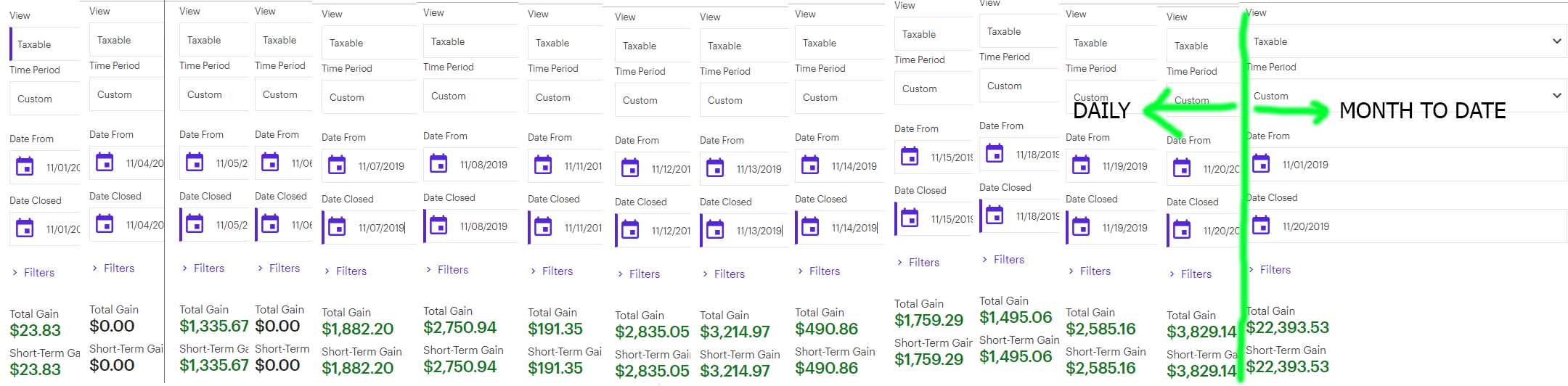The height and width of the screenshot is (386, 1568).
Task: Click the calendar icon for Date From 11/13/2019
Action: [x=716, y=168]
